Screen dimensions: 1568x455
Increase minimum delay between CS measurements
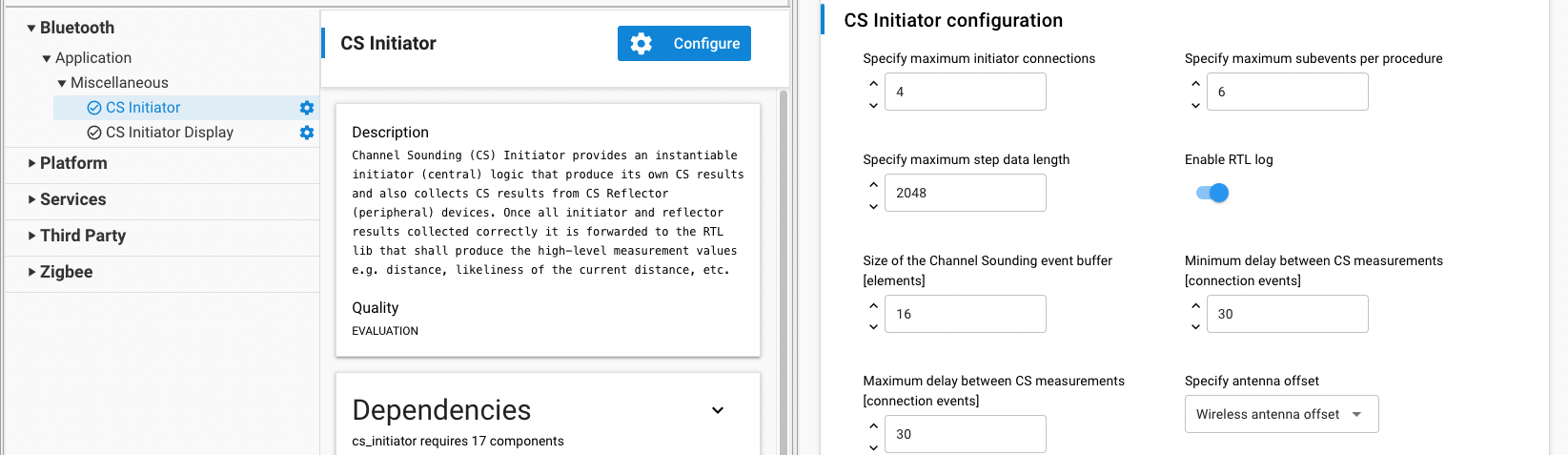pyautogui.click(x=1195, y=305)
